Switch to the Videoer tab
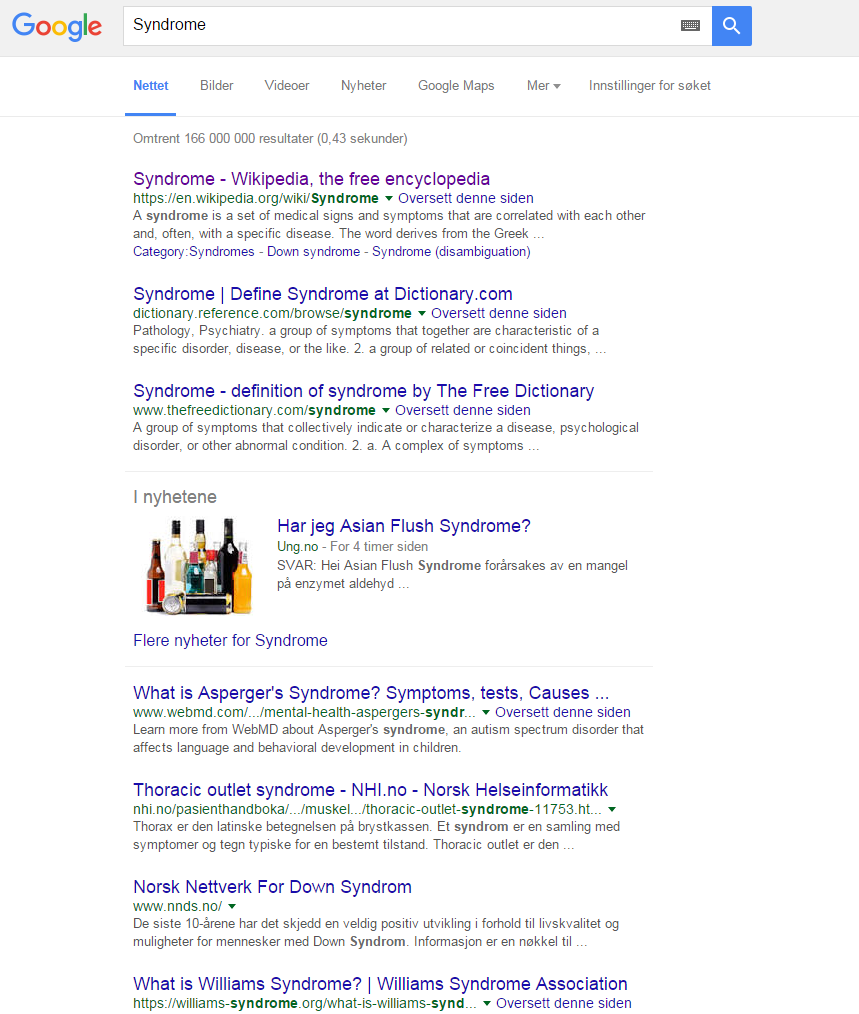The width and height of the screenshot is (859, 1014). [287, 86]
